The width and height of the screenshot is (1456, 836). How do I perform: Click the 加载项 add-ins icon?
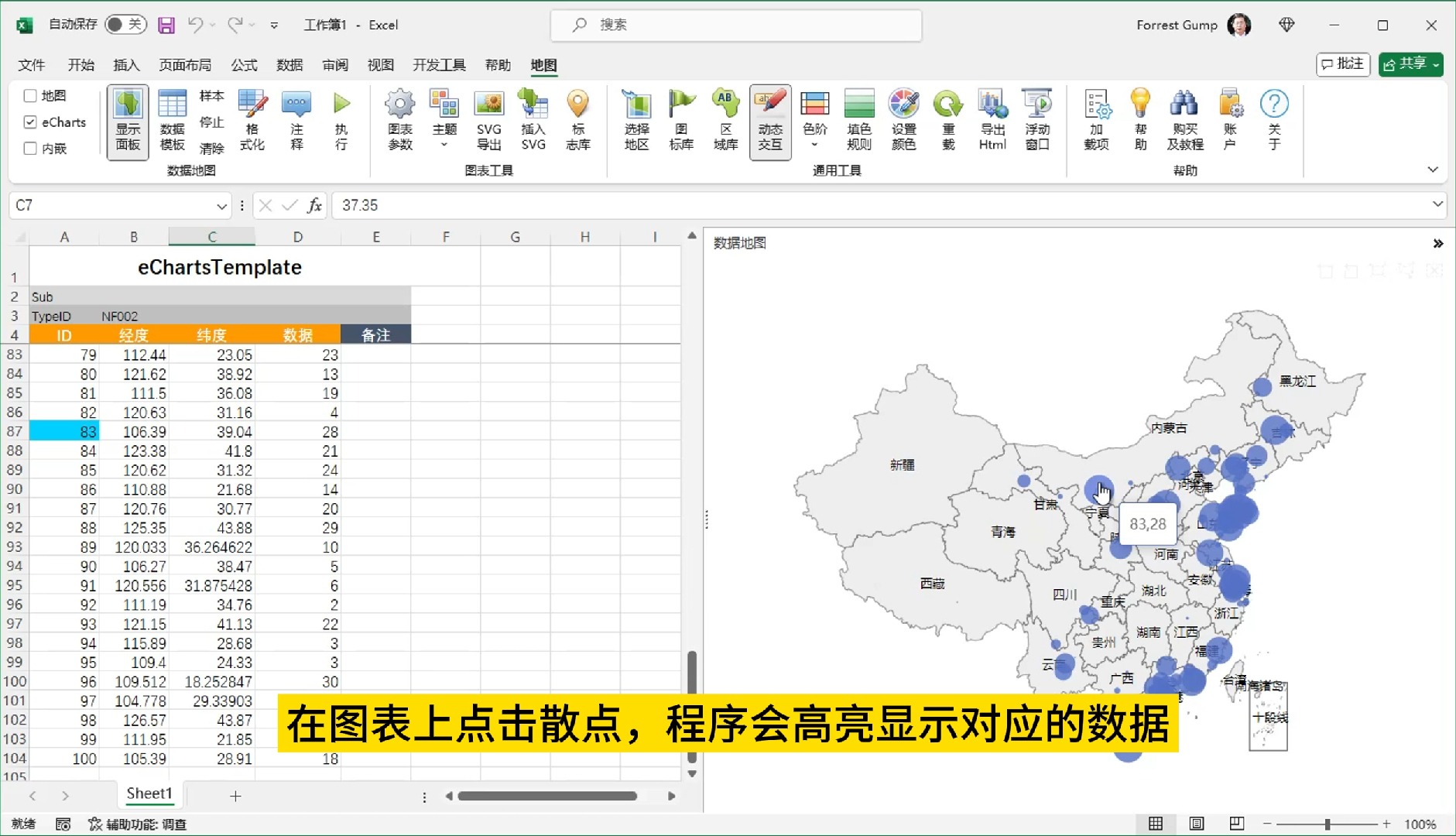tap(1097, 122)
